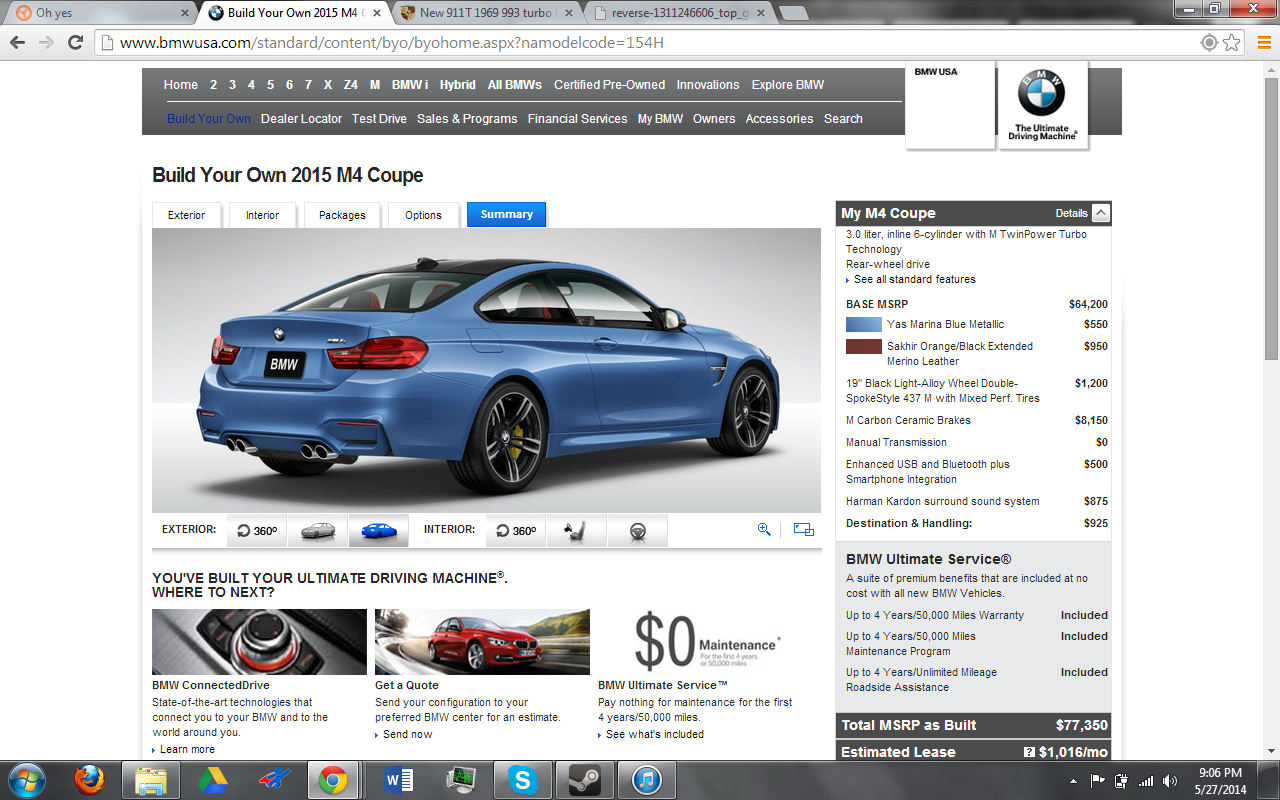Click the BMW roundel logo
Viewport: 1280px width, 800px height.
click(1042, 94)
